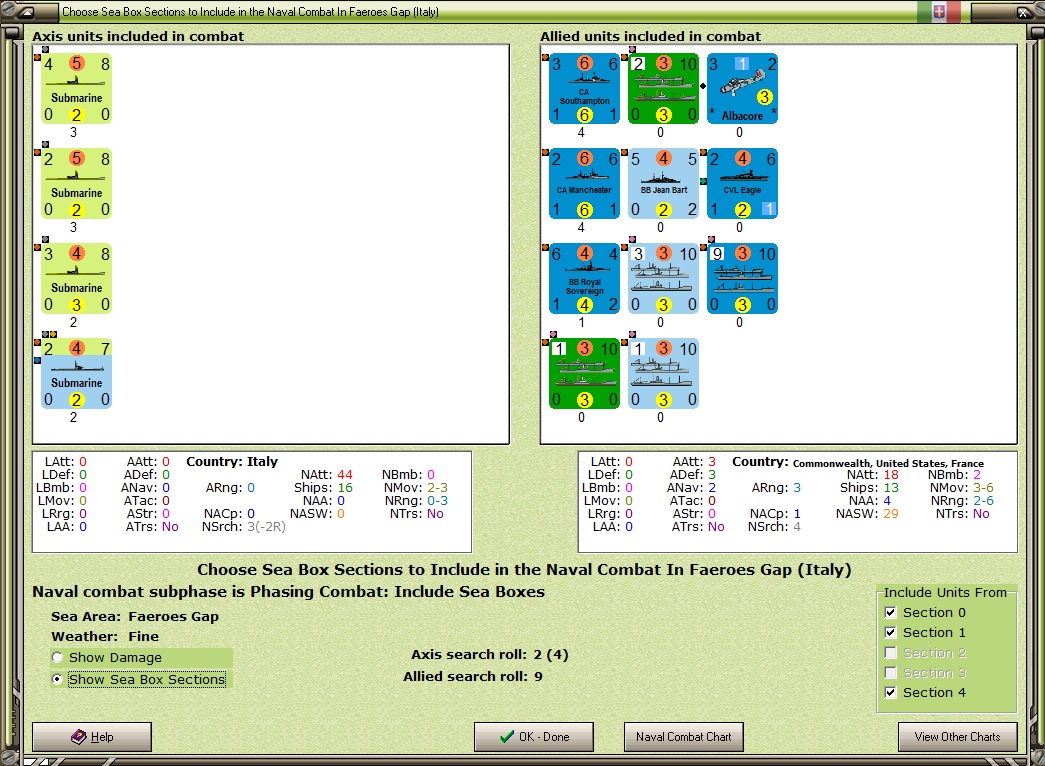The image size is (1045, 766).
Task: Select the first Axis Submarine 4-5-8 counter
Action: (76, 89)
